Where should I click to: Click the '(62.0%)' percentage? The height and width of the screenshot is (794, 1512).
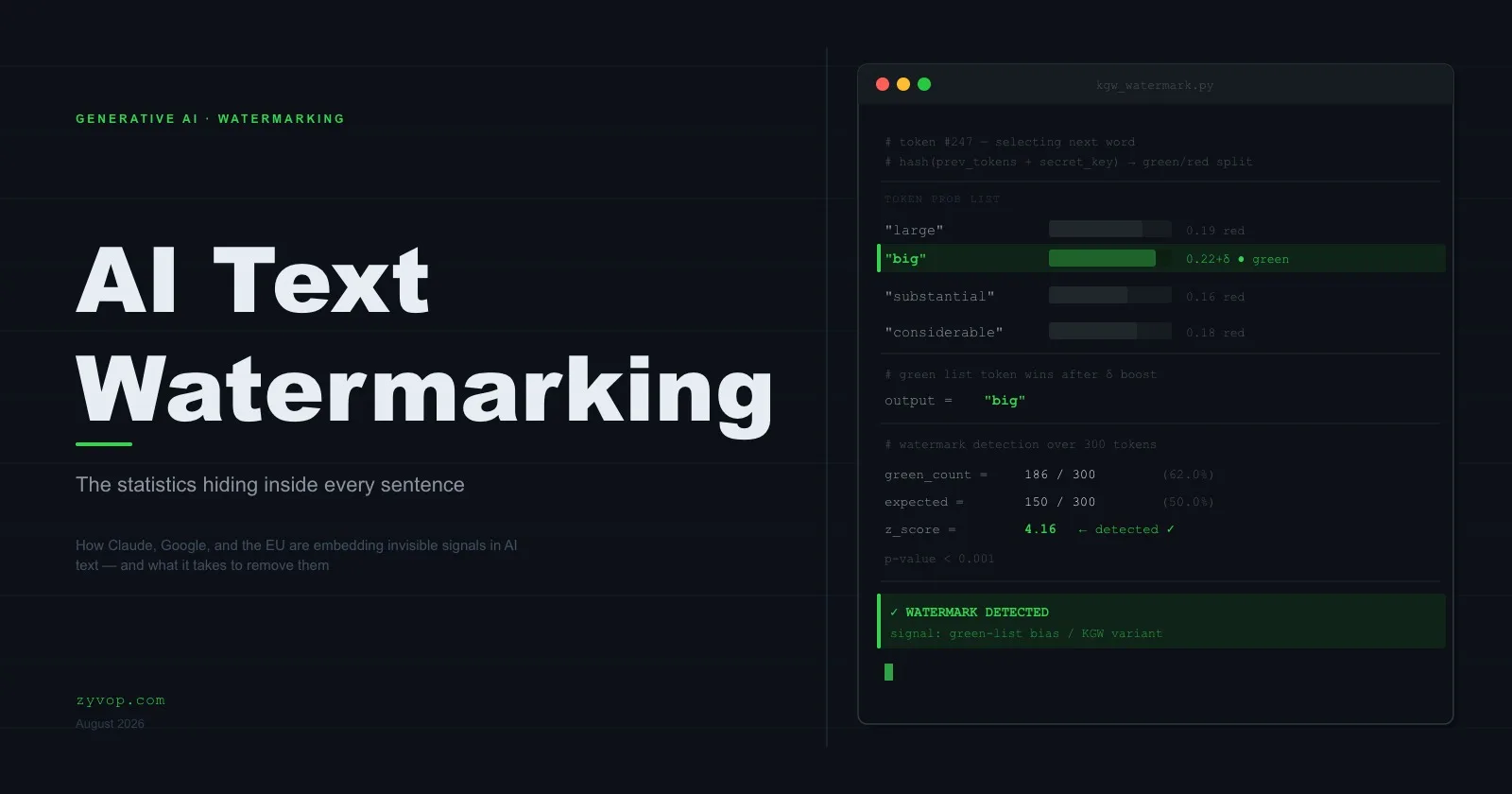point(1188,475)
